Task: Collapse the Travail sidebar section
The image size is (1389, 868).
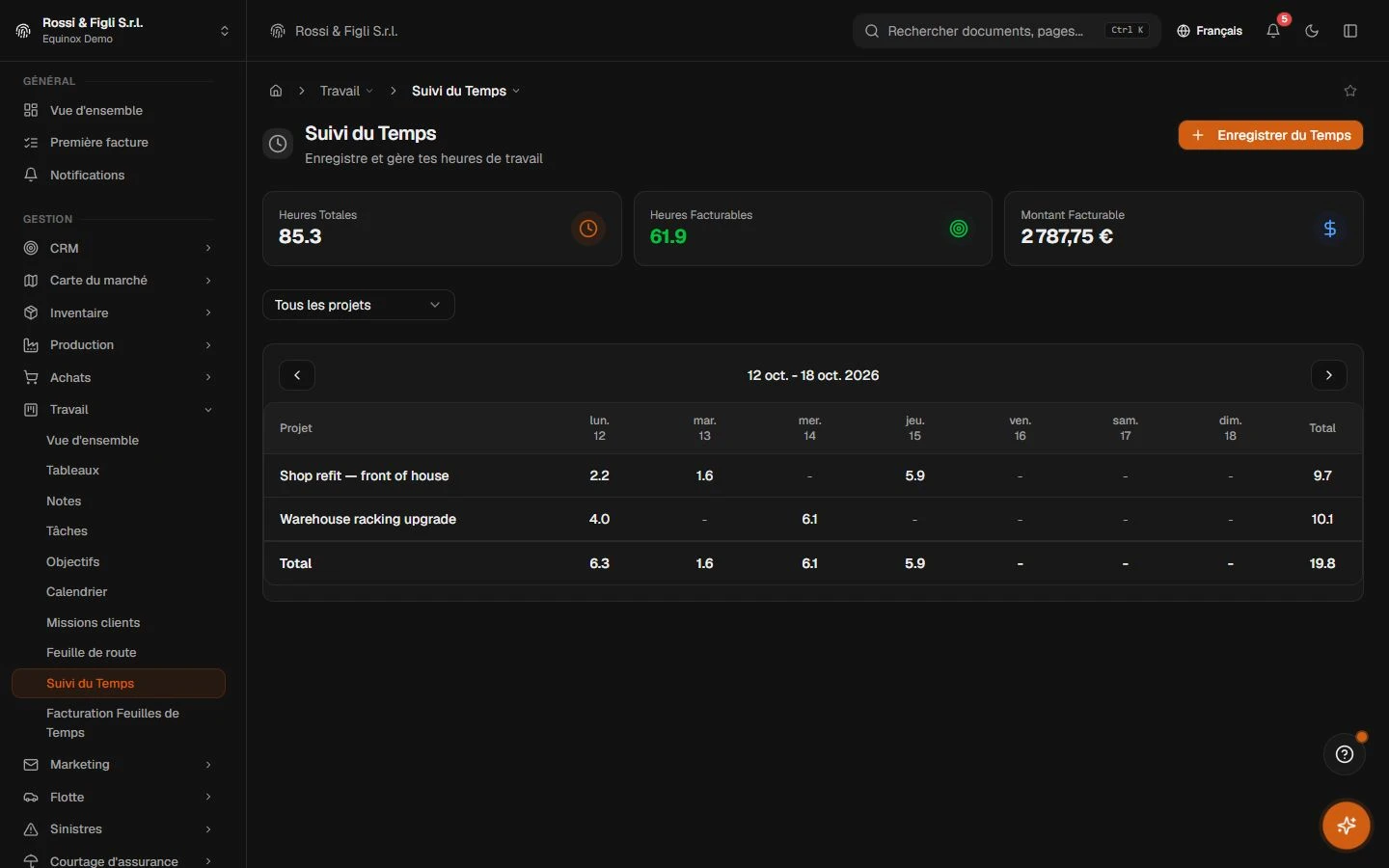Action: pos(119,410)
